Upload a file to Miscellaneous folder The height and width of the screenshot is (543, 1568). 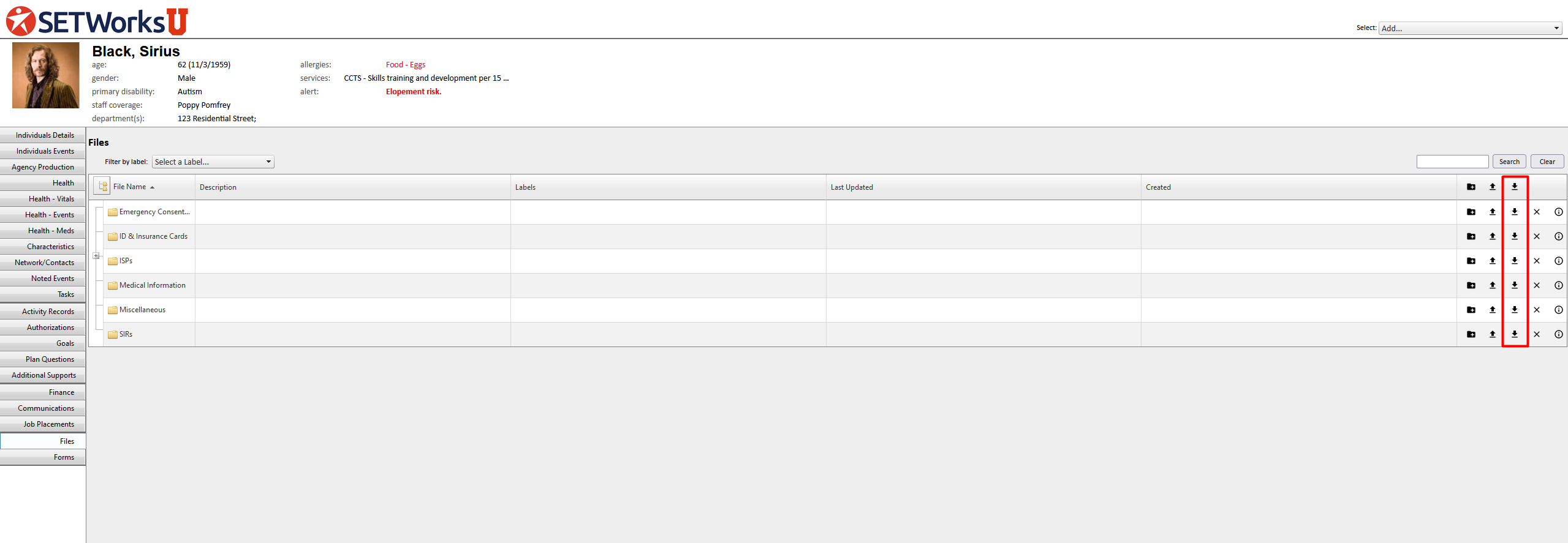click(1492, 310)
